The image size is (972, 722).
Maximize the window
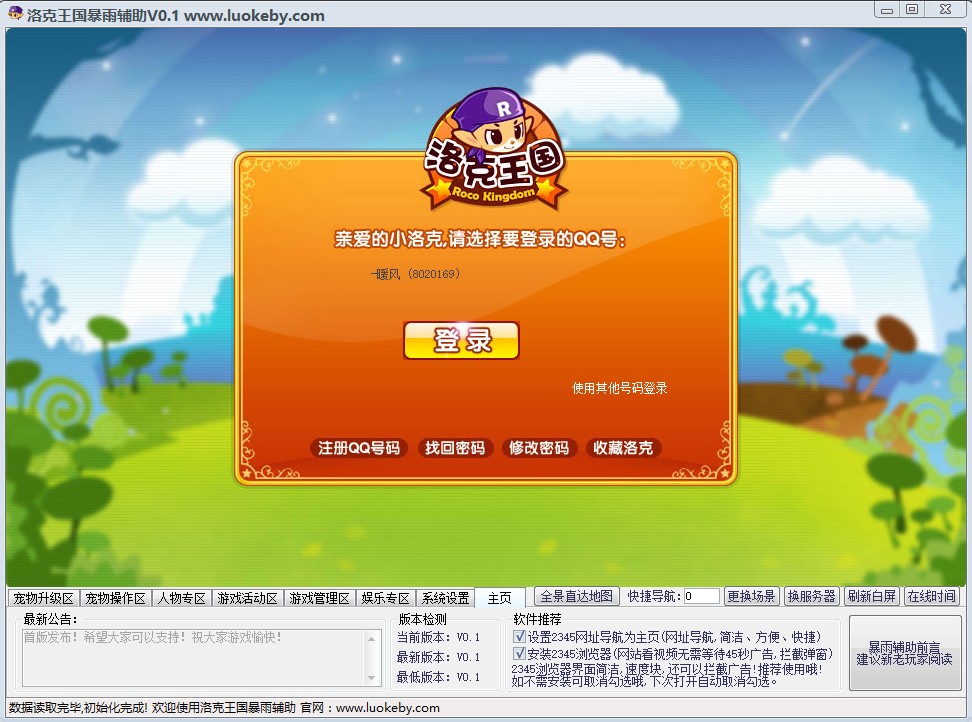click(912, 10)
